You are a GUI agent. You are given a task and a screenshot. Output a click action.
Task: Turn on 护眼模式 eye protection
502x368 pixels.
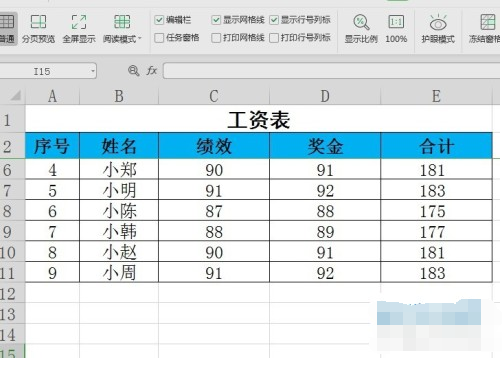point(438,28)
